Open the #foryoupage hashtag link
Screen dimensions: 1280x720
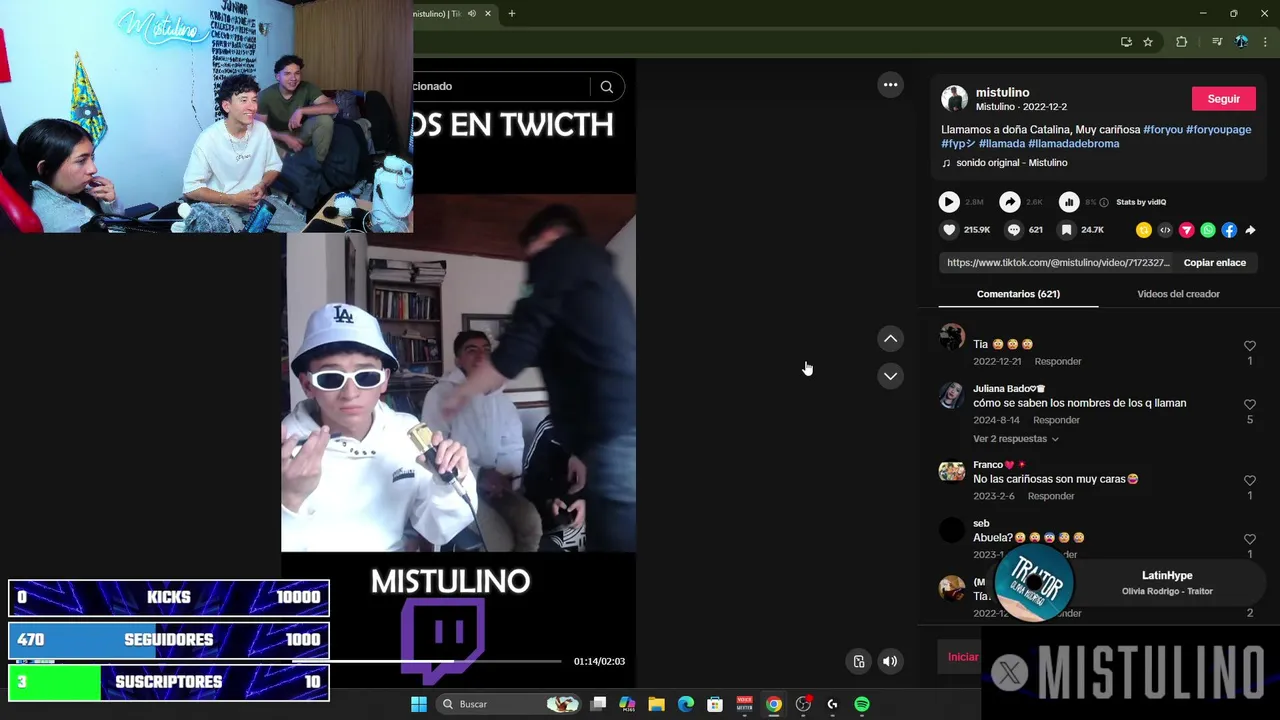pyautogui.click(x=1218, y=130)
